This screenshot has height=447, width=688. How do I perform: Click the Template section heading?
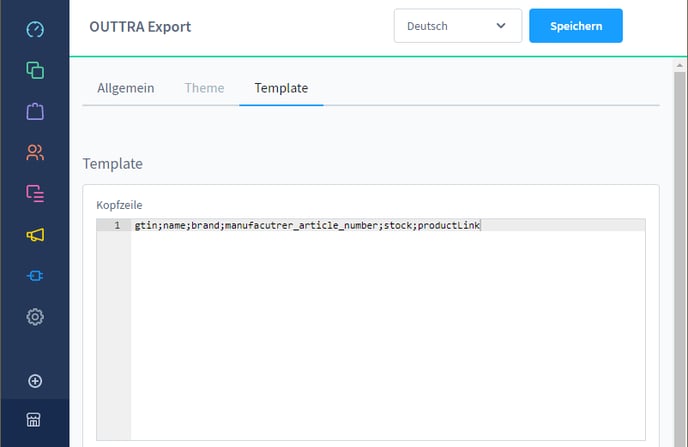[113, 164]
